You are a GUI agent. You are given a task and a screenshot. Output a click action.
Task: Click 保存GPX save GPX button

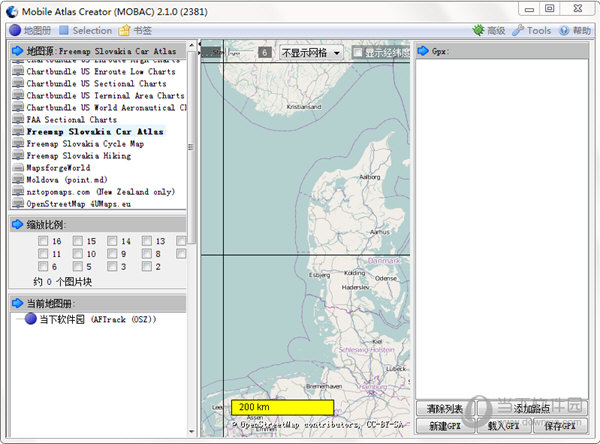(560, 426)
